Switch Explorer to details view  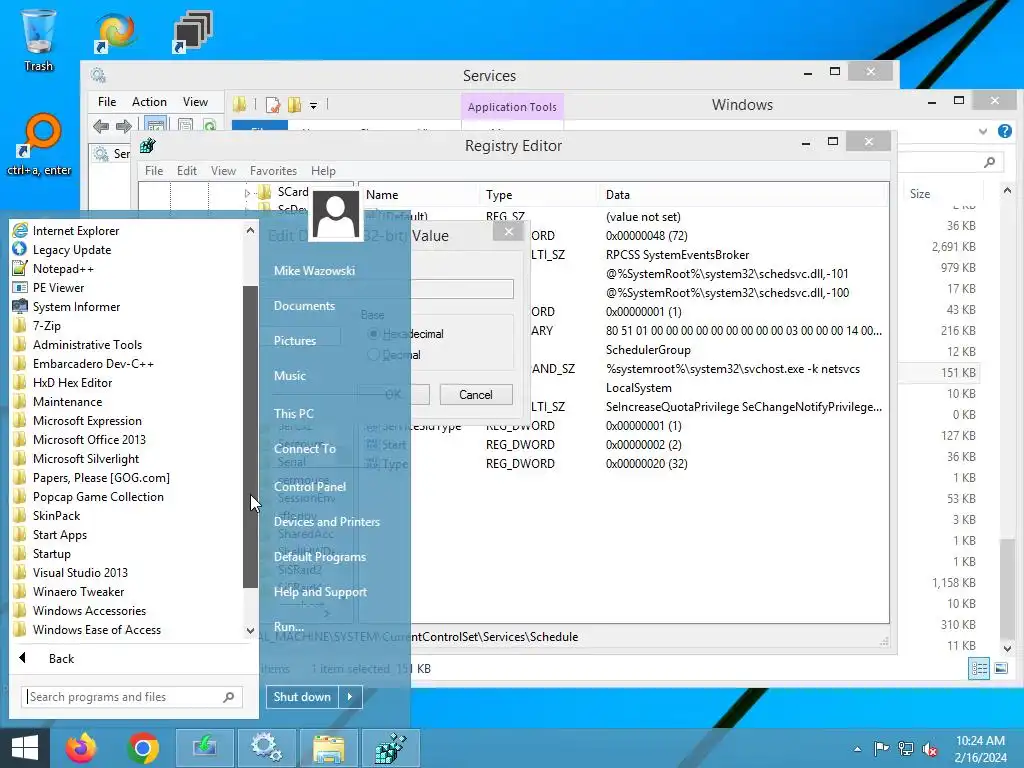[x=979, y=668]
